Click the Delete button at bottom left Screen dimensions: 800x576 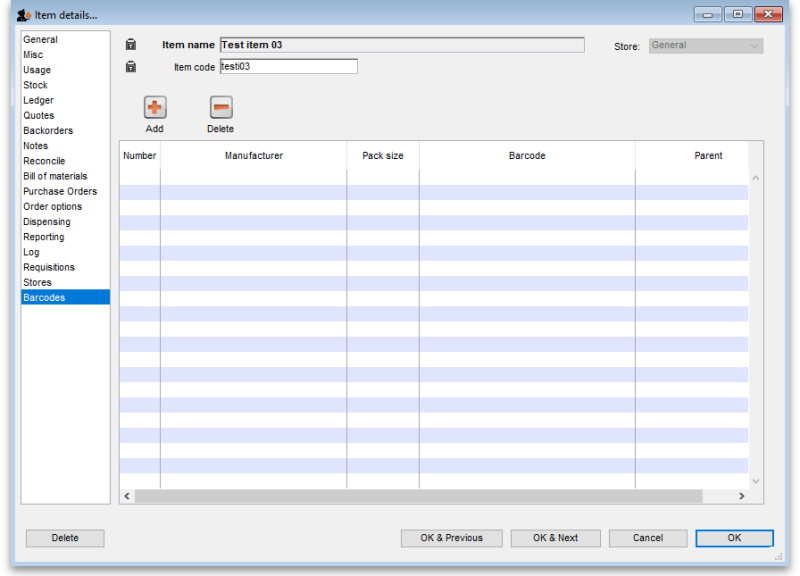point(64,538)
